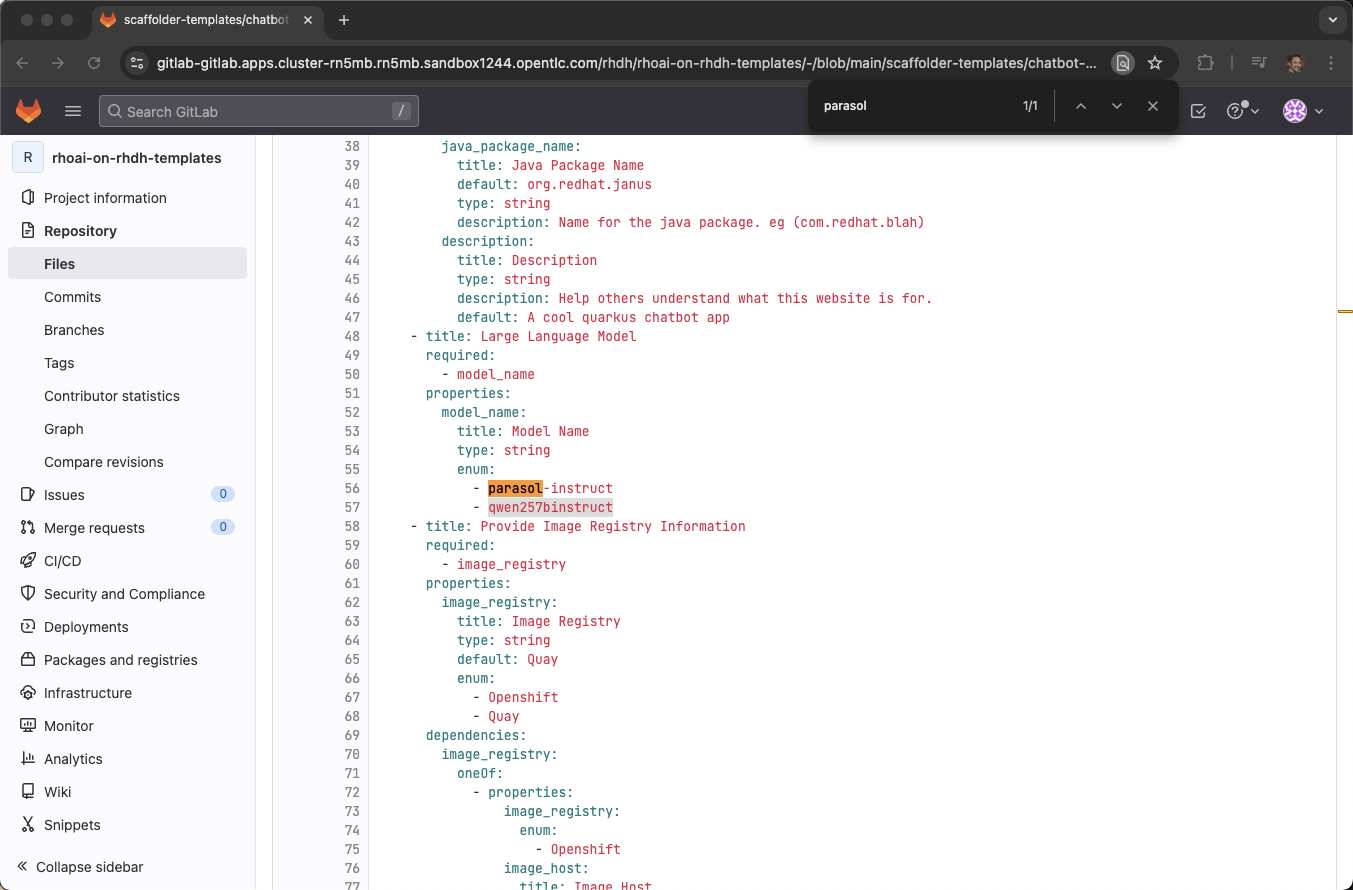Open the hamburger main menu
This screenshot has height=890, width=1353.
point(73,111)
